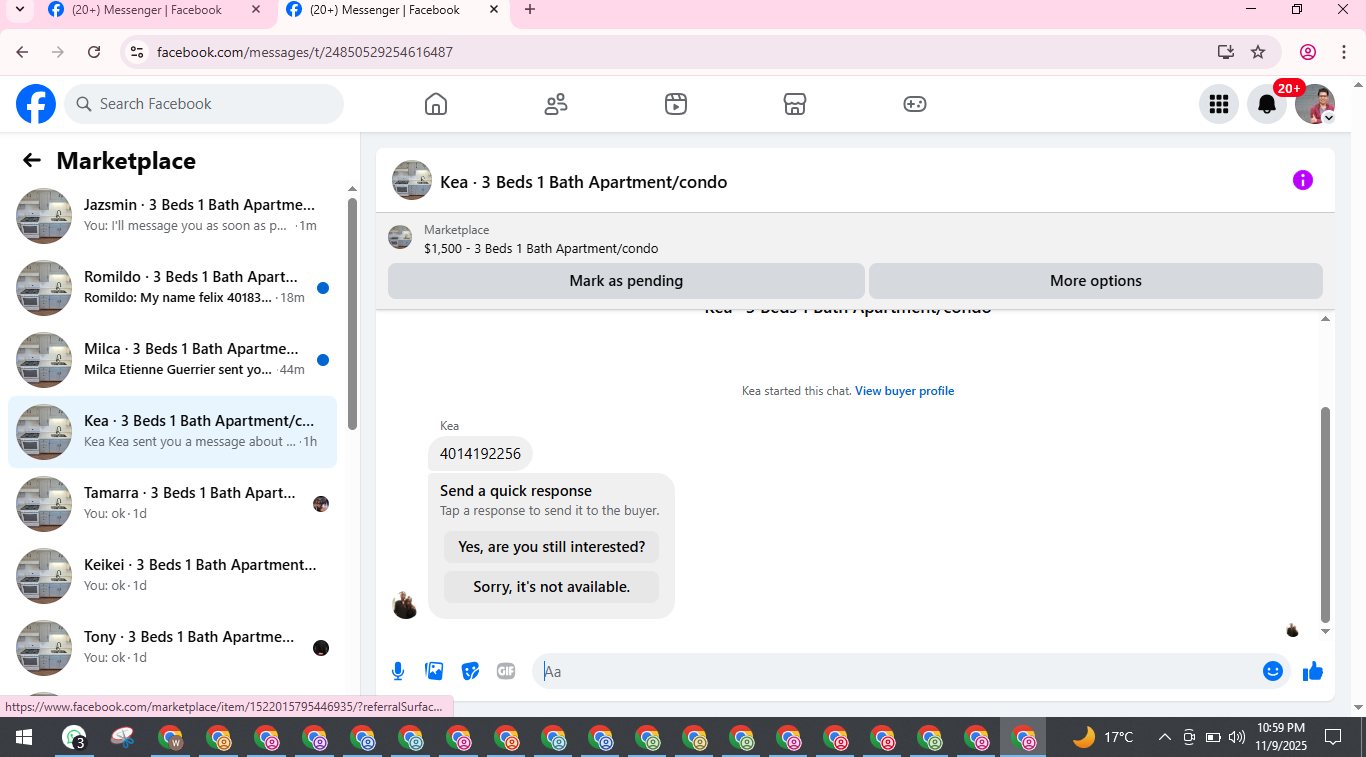Open the Chrome three-dot menu
Screen dimensions: 1366x757
[1344, 52]
